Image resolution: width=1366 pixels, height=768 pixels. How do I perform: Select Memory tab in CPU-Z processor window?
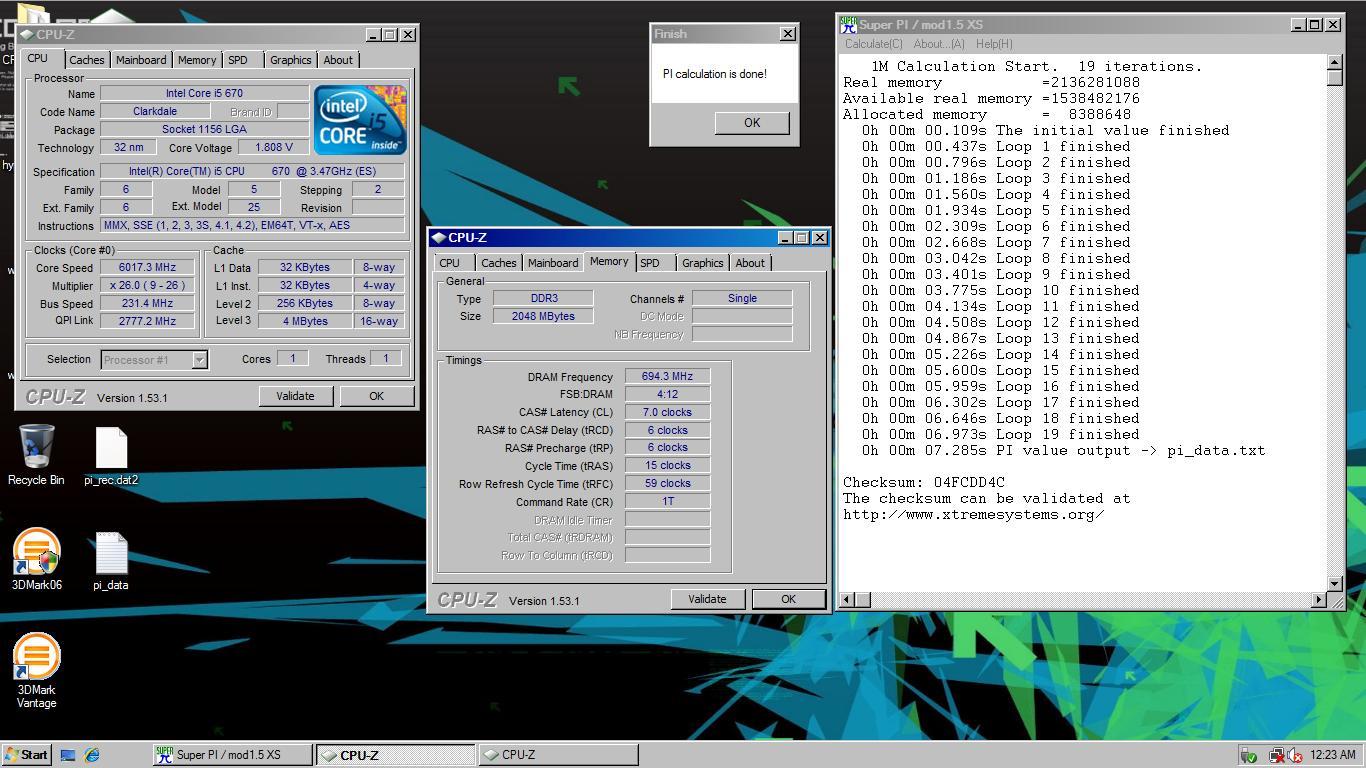197,60
